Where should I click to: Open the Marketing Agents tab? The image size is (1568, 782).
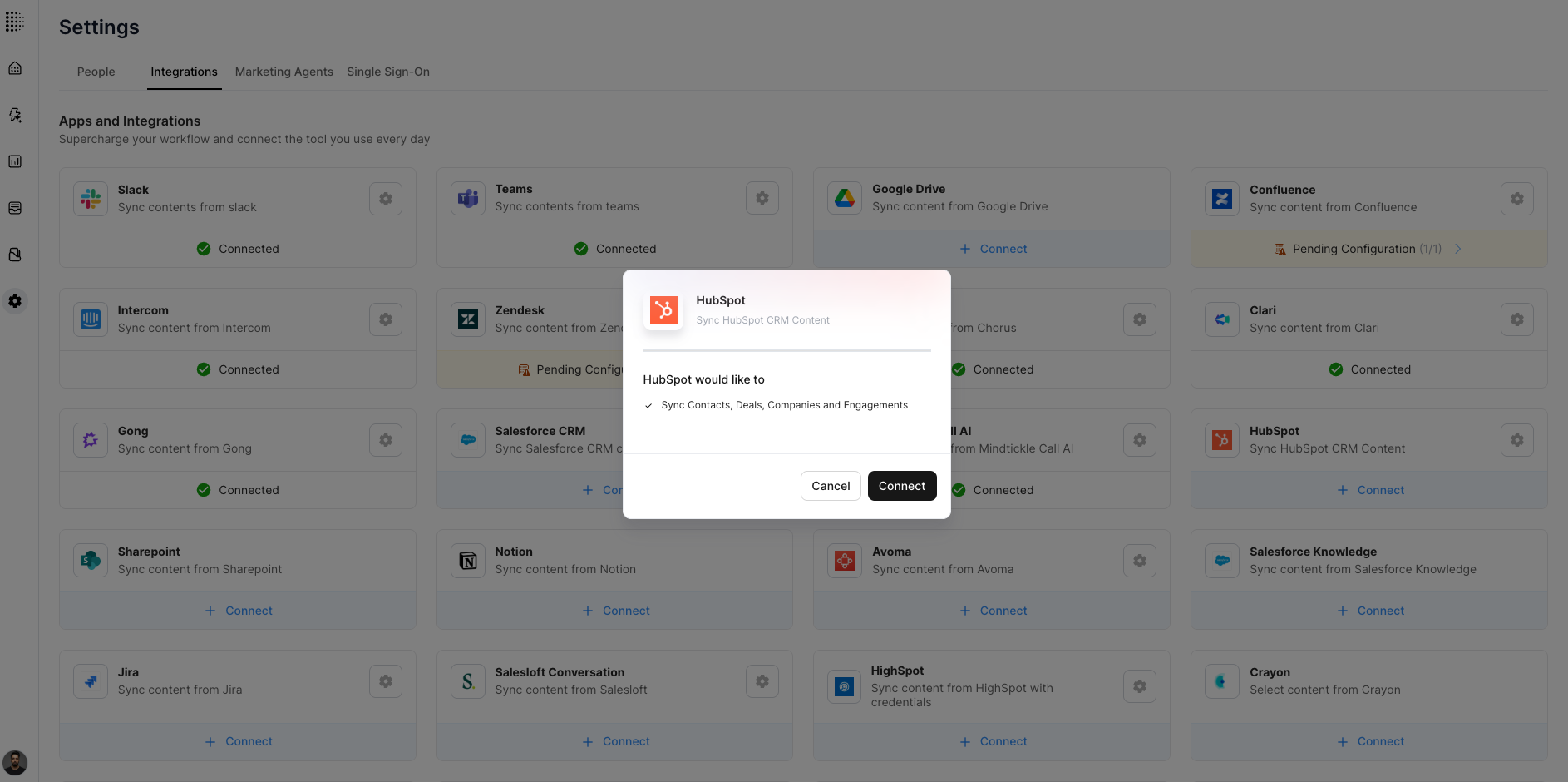tap(284, 72)
